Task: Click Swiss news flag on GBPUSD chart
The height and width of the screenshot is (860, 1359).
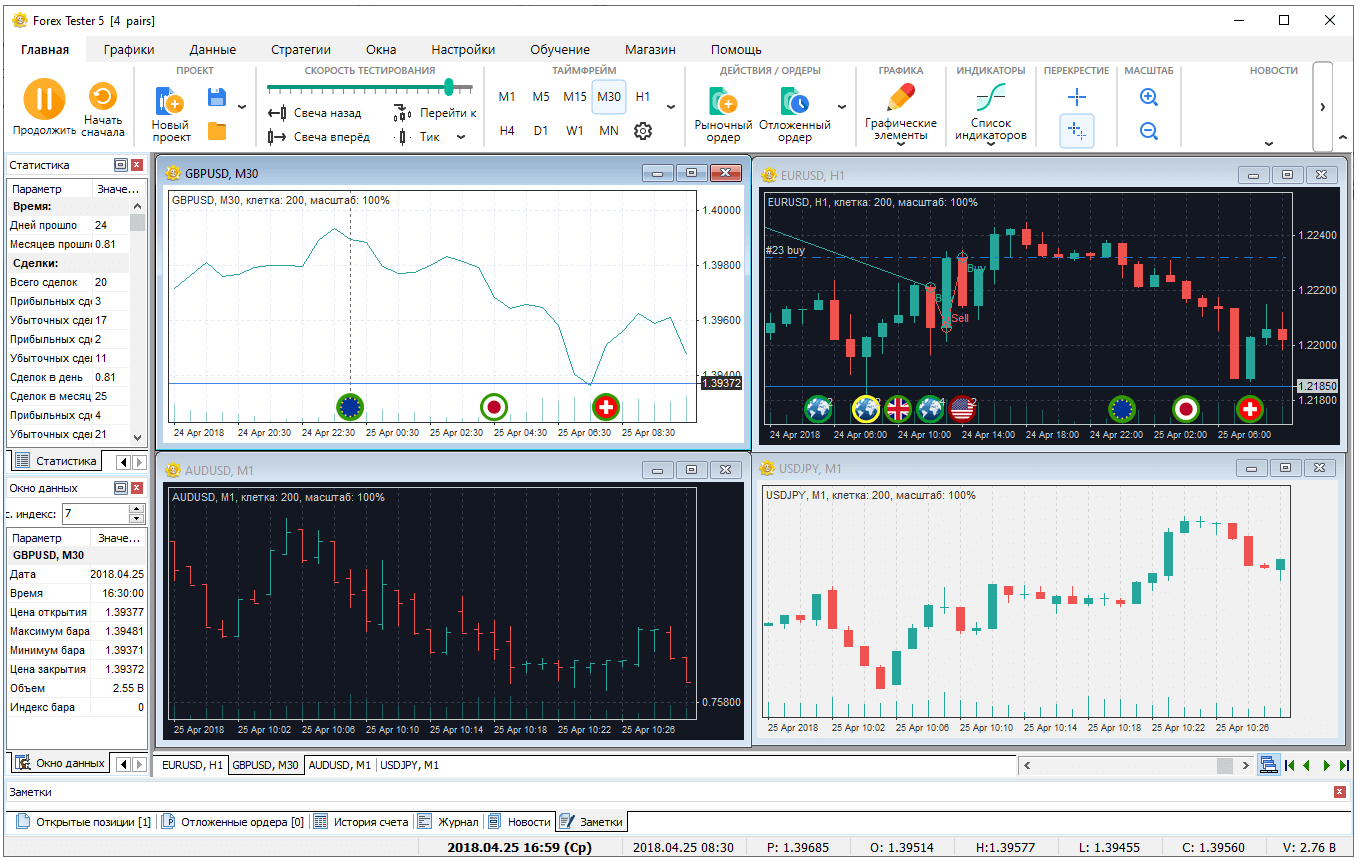Action: [605, 406]
